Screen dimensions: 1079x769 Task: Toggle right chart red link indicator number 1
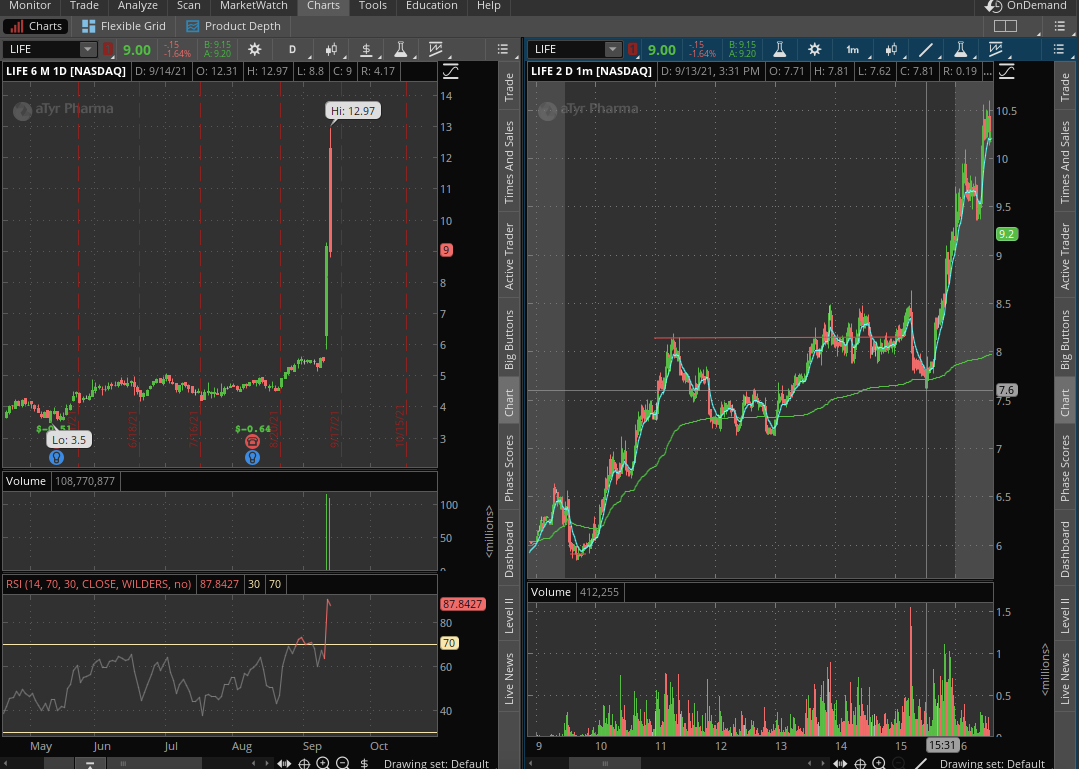(x=632, y=50)
